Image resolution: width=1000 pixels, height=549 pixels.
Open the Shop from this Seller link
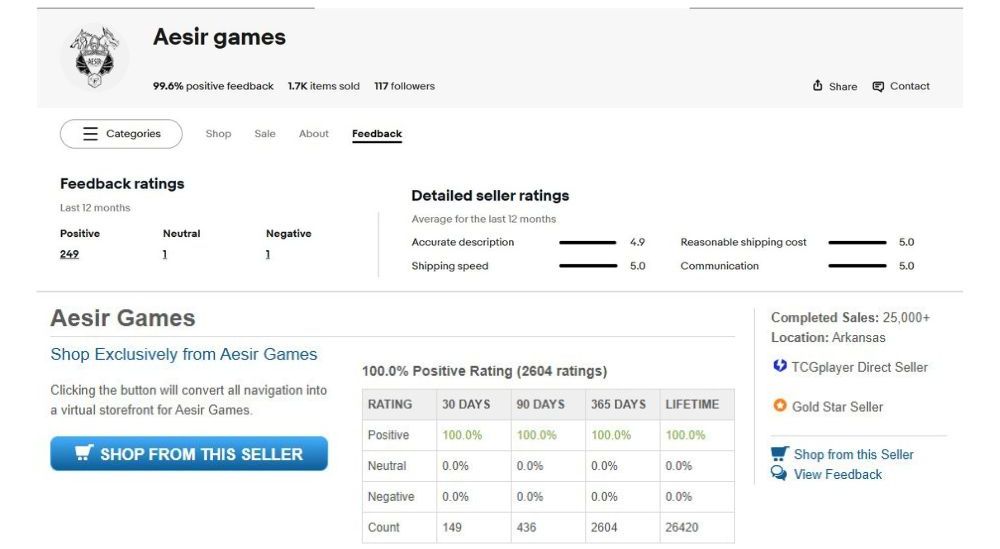853,455
